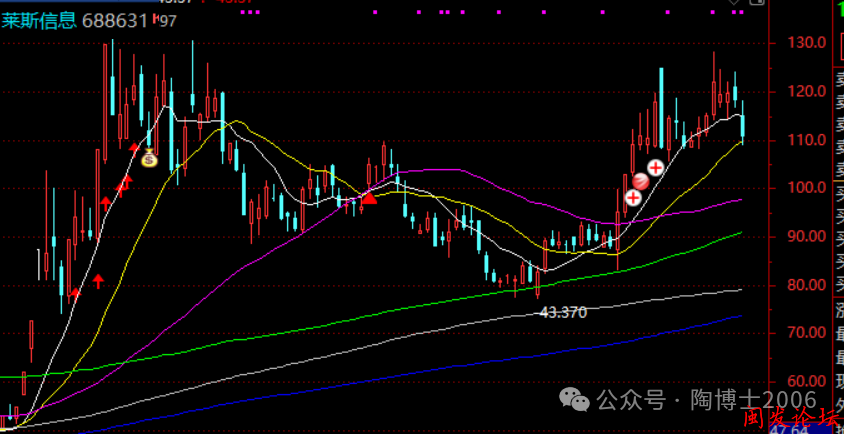Click the 60.00 price axis label
Screen dimensions: 844x434
point(804,381)
